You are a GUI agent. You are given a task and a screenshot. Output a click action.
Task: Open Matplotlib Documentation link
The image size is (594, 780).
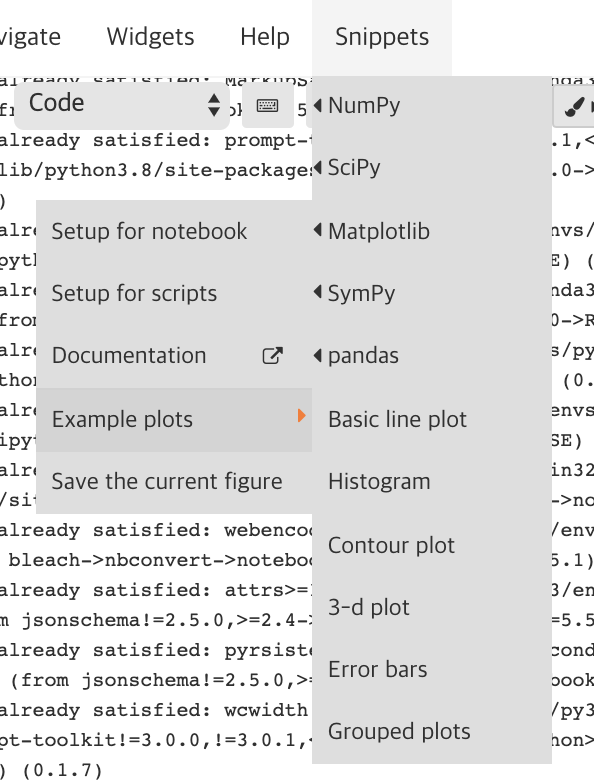click(x=174, y=356)
